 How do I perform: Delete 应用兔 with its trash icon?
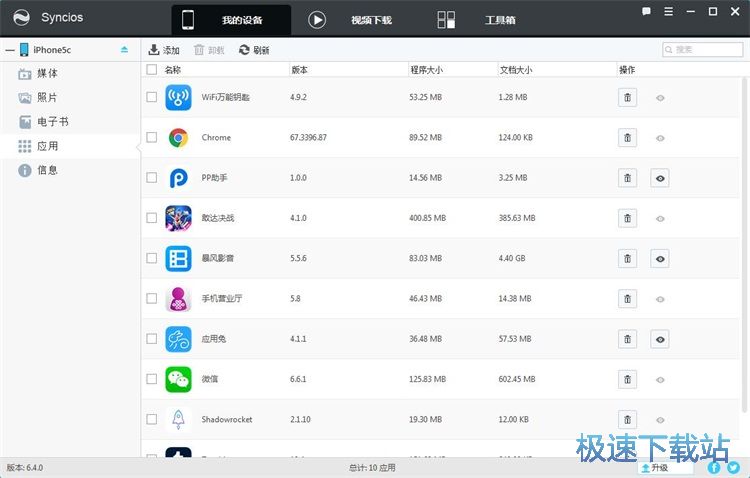[628, 339]
